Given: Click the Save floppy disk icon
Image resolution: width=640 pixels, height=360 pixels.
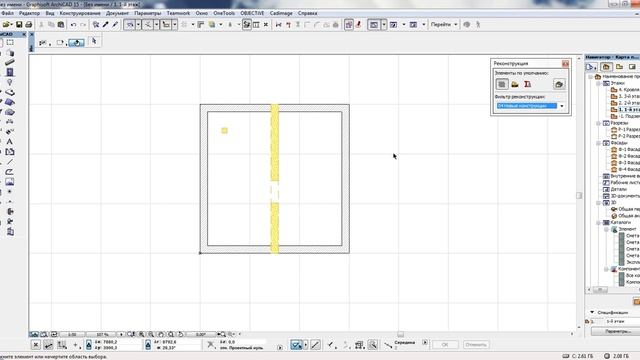Looking at the screenshot, I should pyautogui.click(x=19, y=24).
